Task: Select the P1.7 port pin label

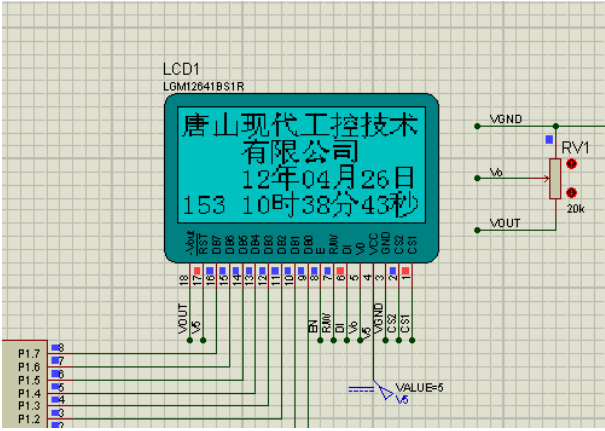Action: [29, 354]
